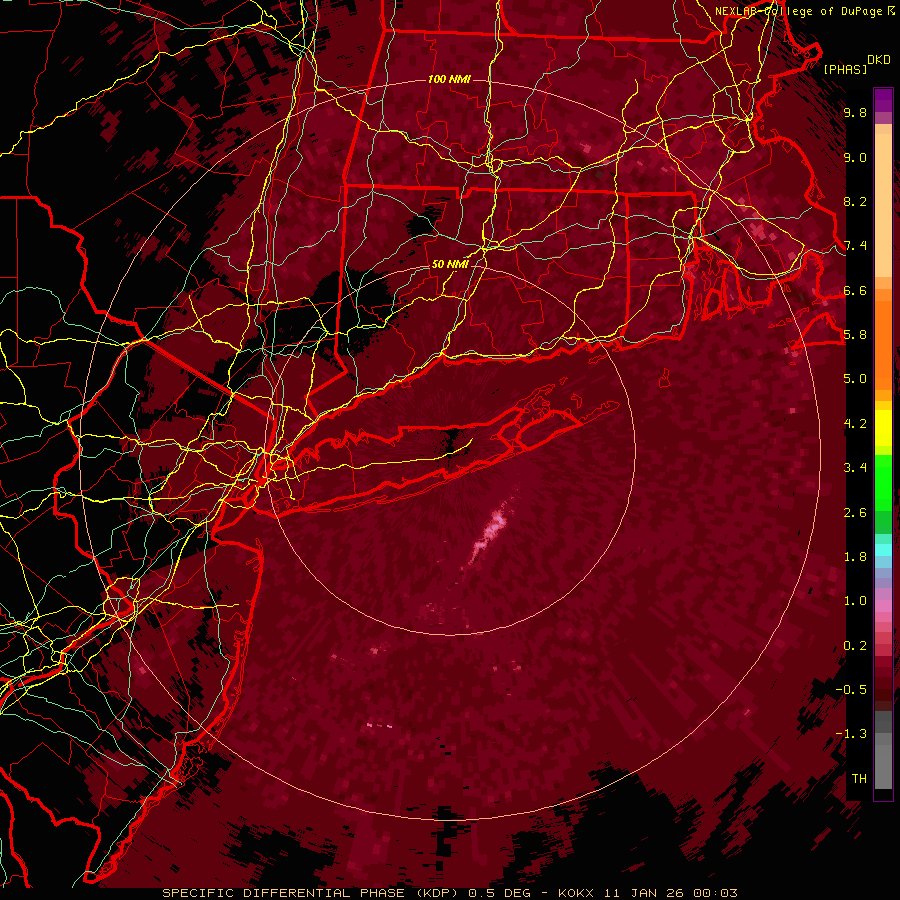
Task: Select the 9.0 value on the color scale
Action: point(855,157)
